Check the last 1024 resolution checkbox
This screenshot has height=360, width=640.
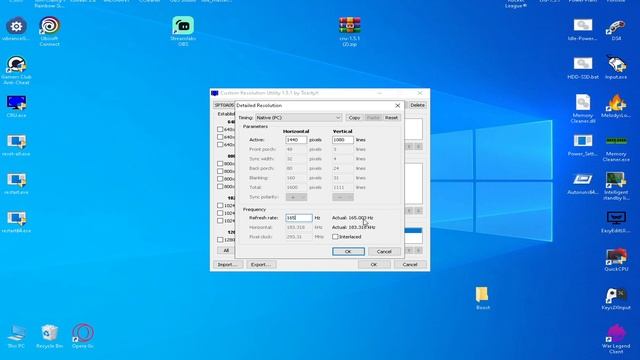point(220,221)
